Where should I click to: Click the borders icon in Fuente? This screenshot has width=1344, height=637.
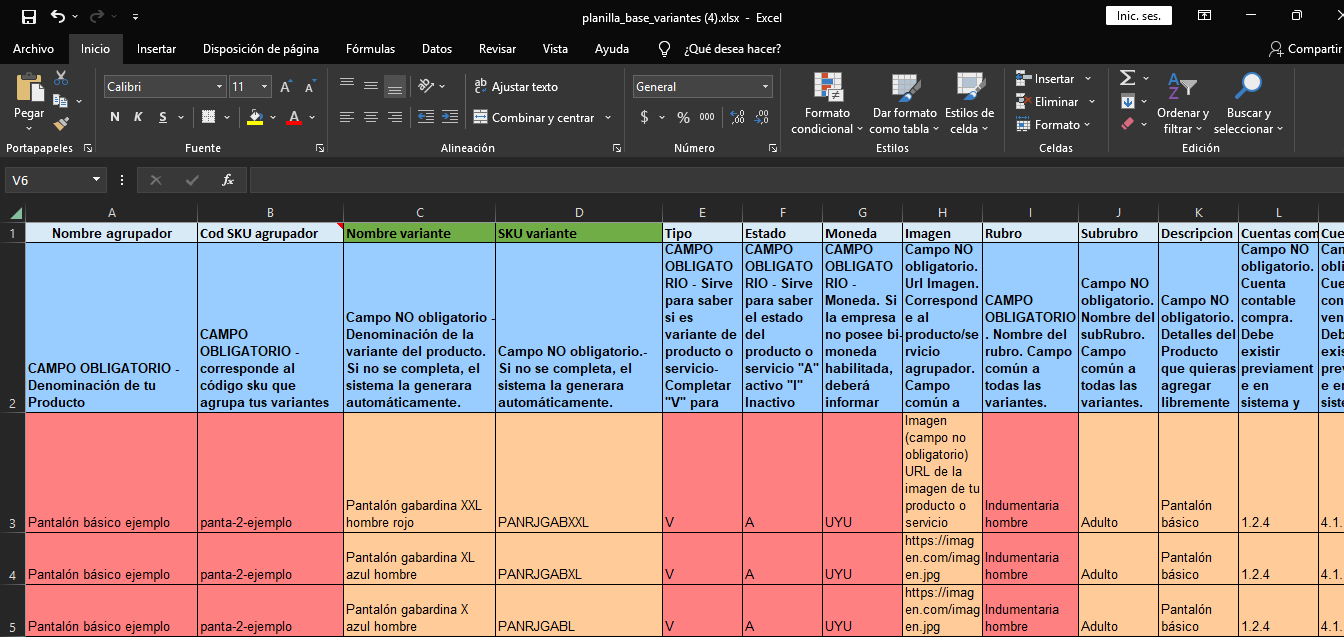(208, 117)
